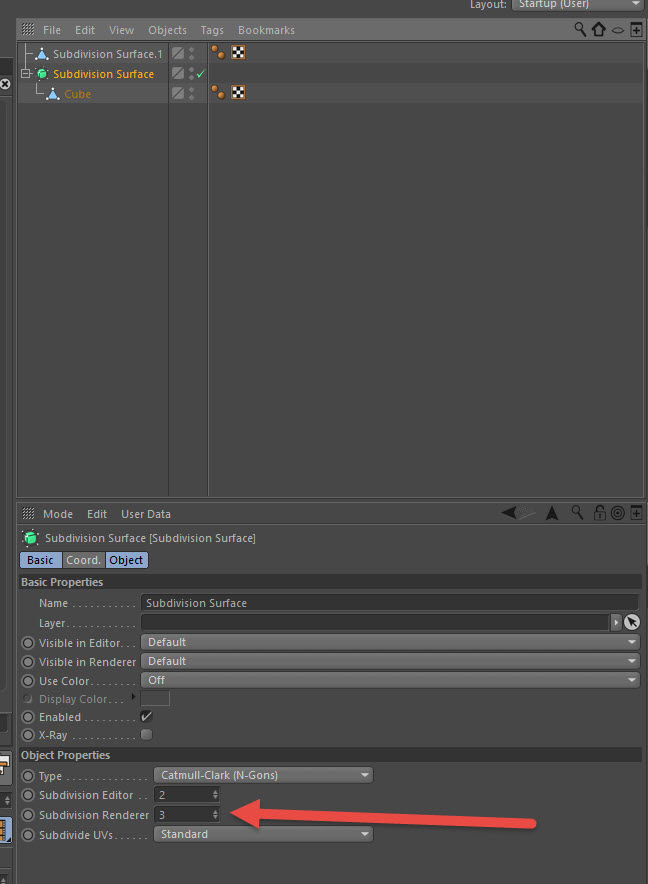648x884 pixels.
Task: Open the Layer field arrow menu
Action: pyautogui.click(x=616, y=622)
